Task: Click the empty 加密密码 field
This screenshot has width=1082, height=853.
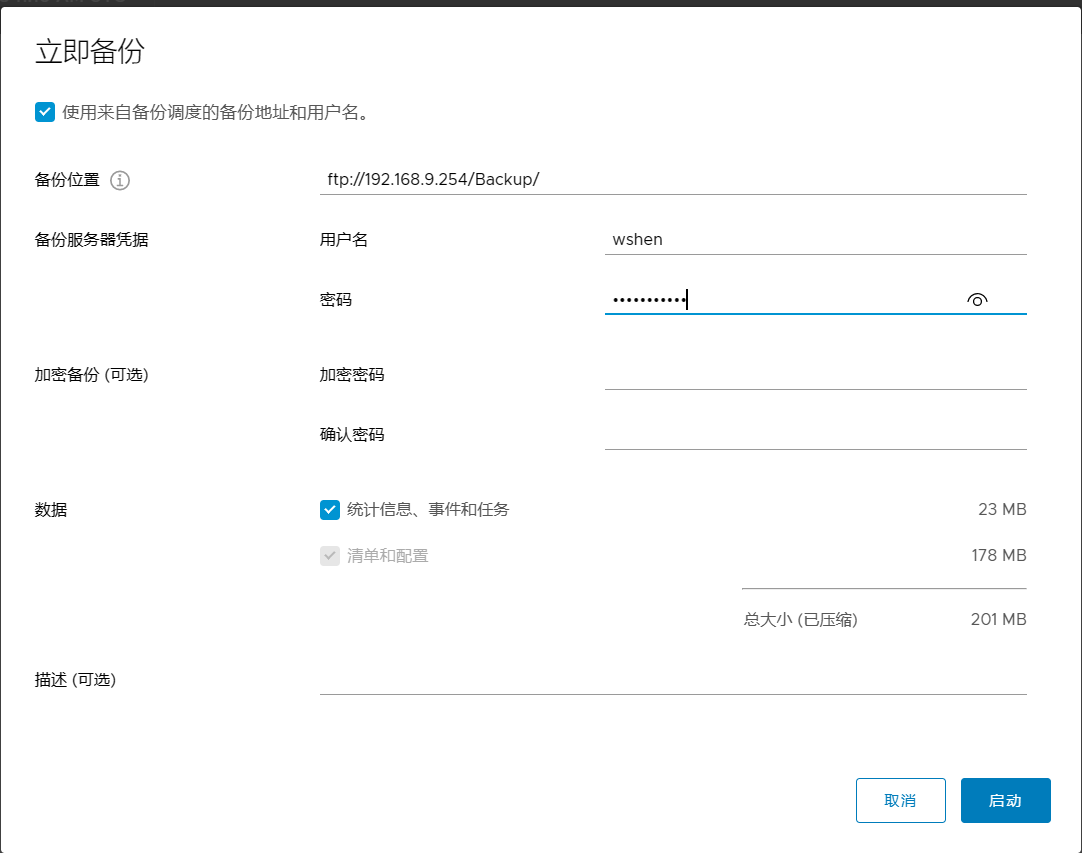Action: pos(815,374)
